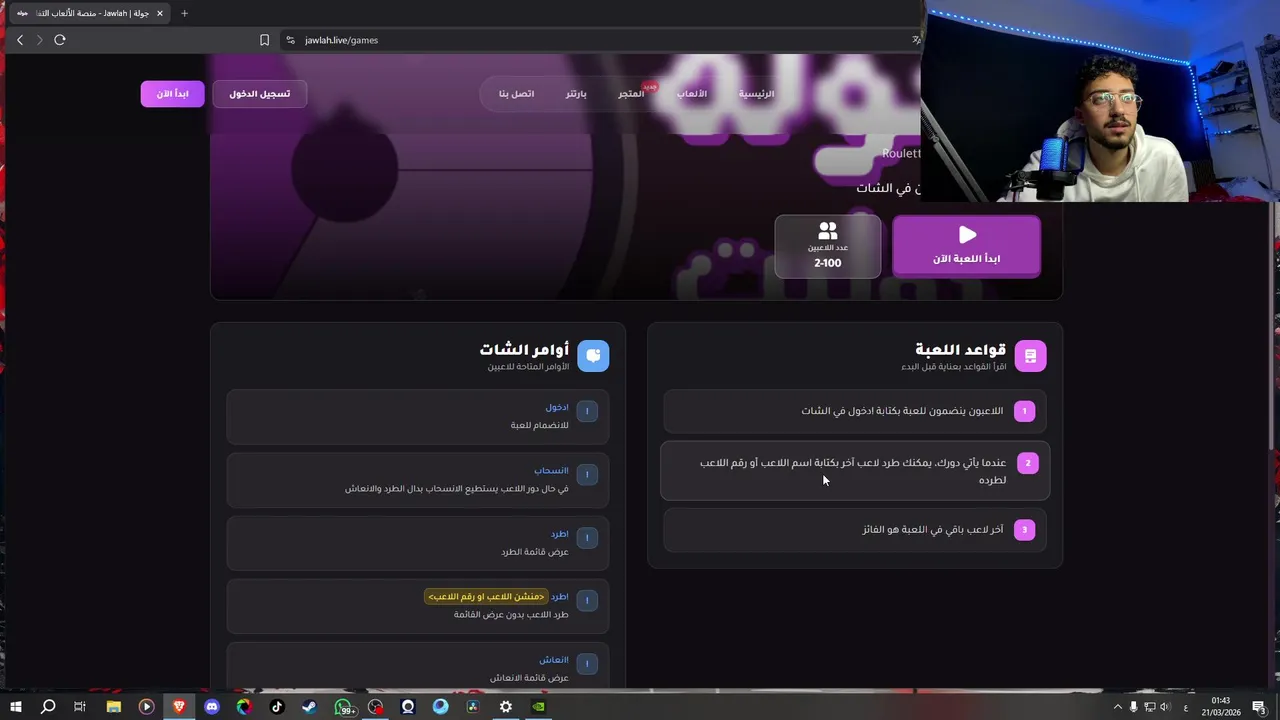The width and height of the screenshot is (1280, 720).
Task: Click the purple number 1 rule badge
Action: 1024,411
